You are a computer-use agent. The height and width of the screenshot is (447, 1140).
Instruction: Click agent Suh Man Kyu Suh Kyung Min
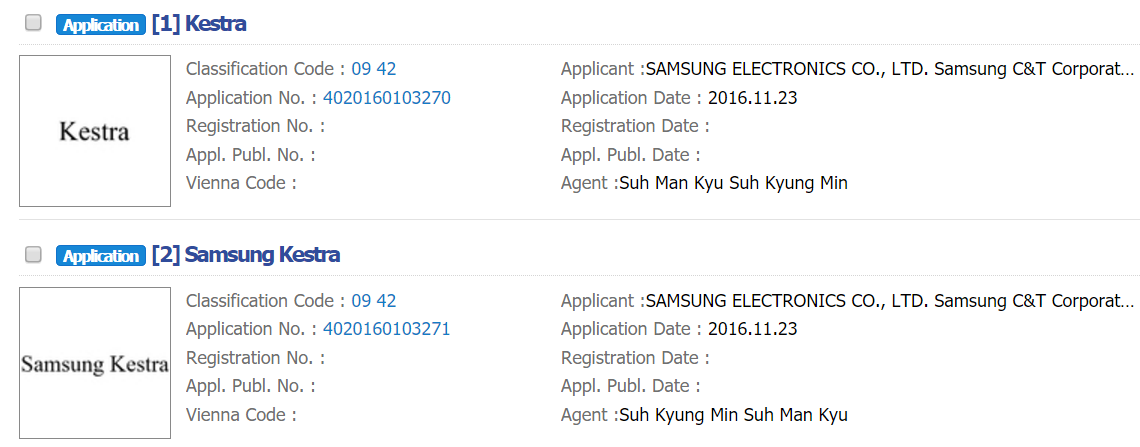(x=733, y=183)
